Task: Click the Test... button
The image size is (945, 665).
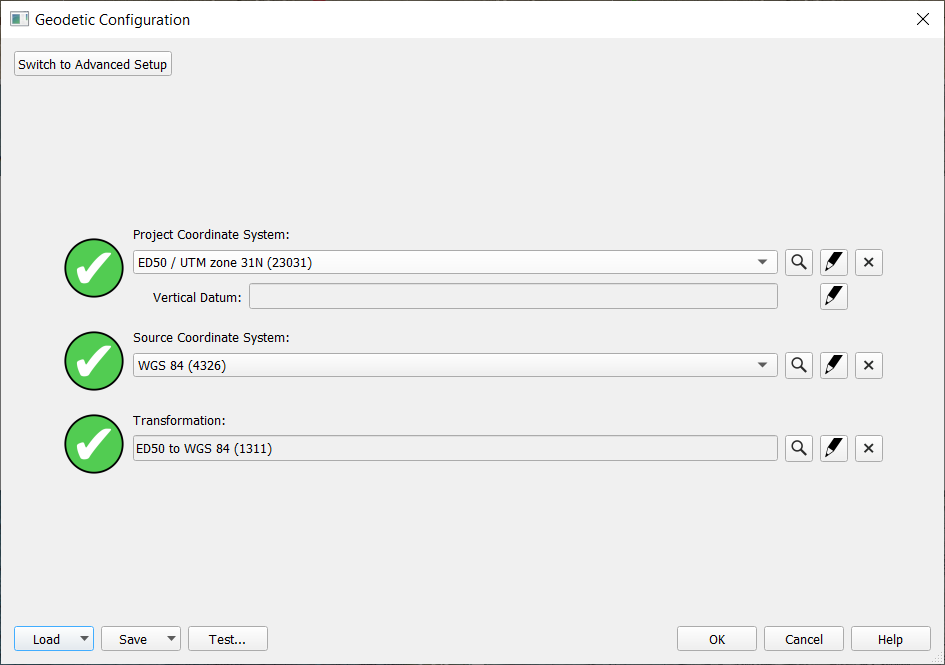Action: (x=227, y=639)
